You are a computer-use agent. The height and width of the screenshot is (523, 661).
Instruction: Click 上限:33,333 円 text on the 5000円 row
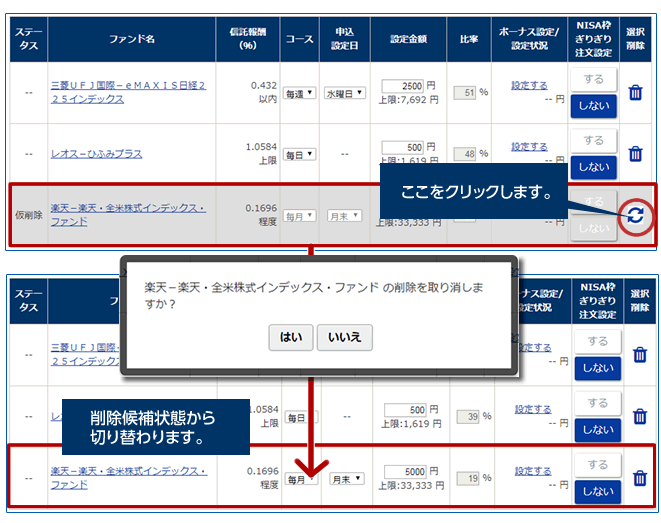pos(411,485)
